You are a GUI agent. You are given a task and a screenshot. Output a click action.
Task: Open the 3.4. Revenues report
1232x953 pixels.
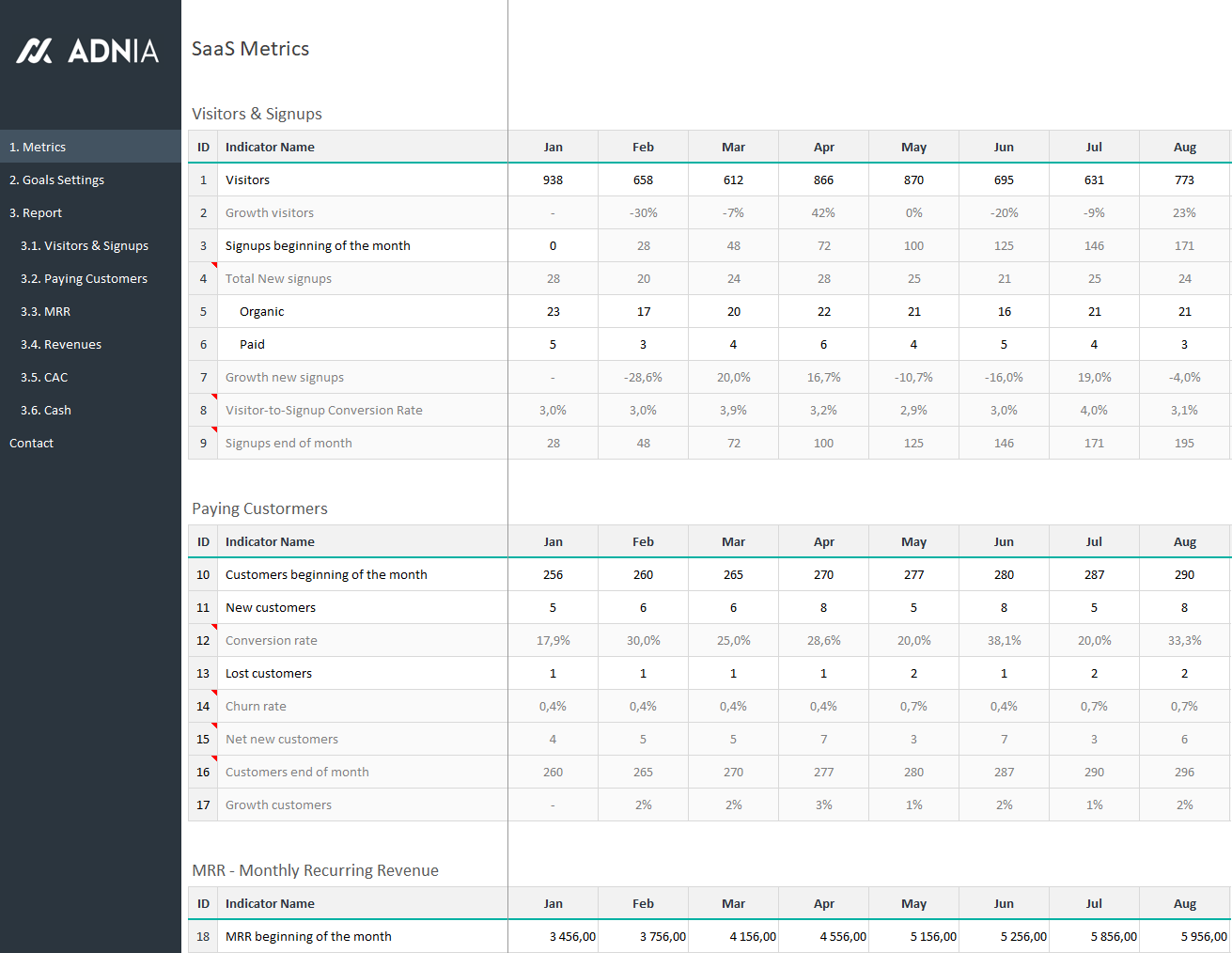click(61, 344)
